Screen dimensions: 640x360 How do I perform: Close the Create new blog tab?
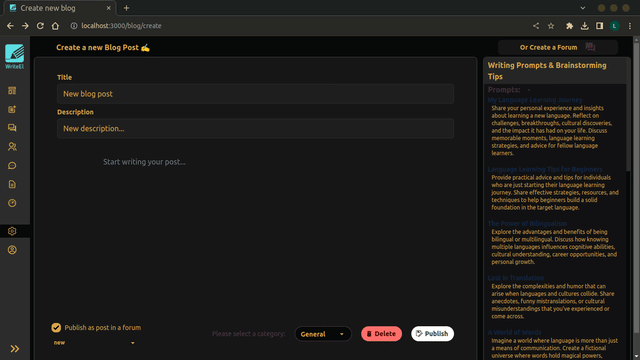point(109,8)
